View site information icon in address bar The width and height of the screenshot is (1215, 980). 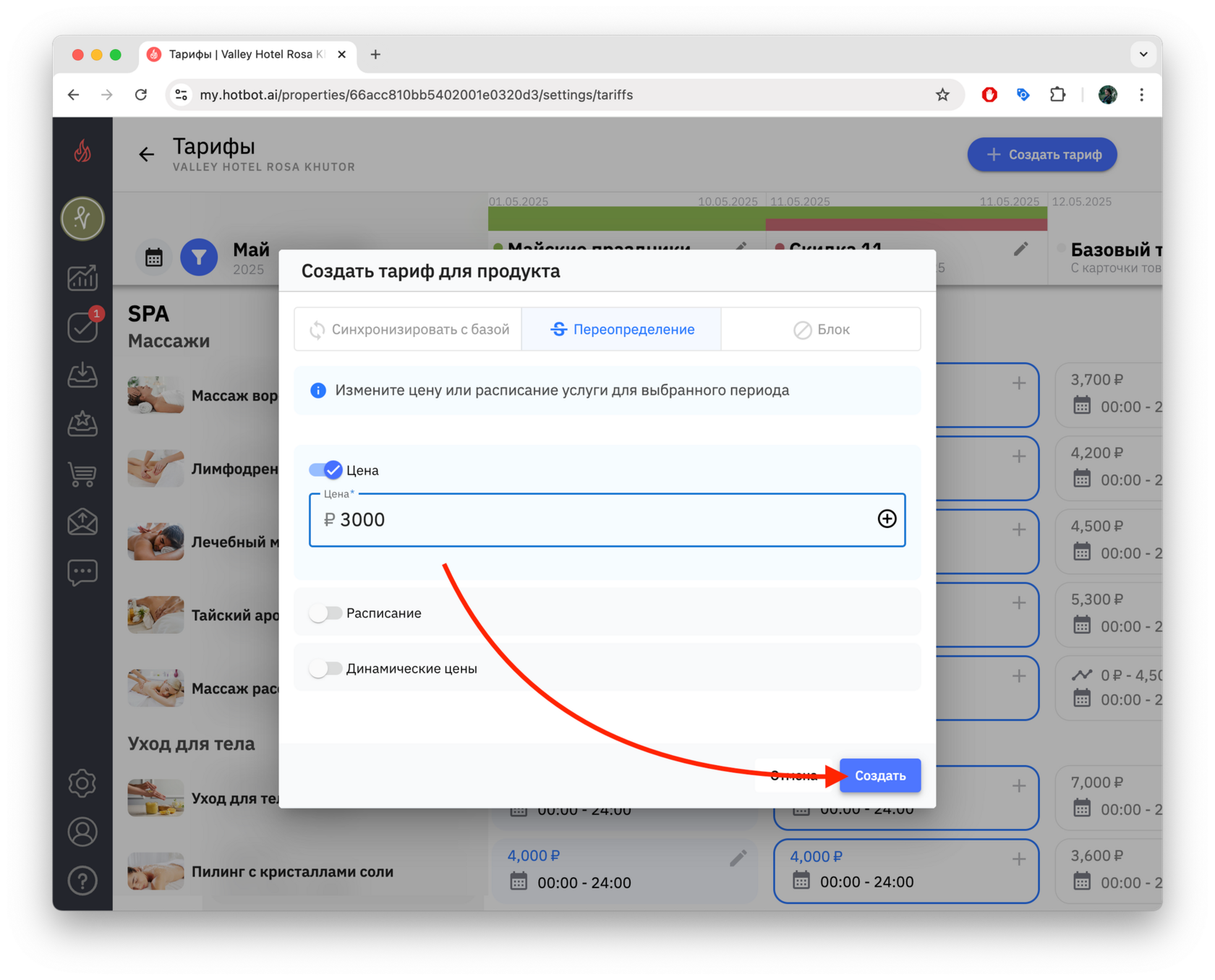182,95
